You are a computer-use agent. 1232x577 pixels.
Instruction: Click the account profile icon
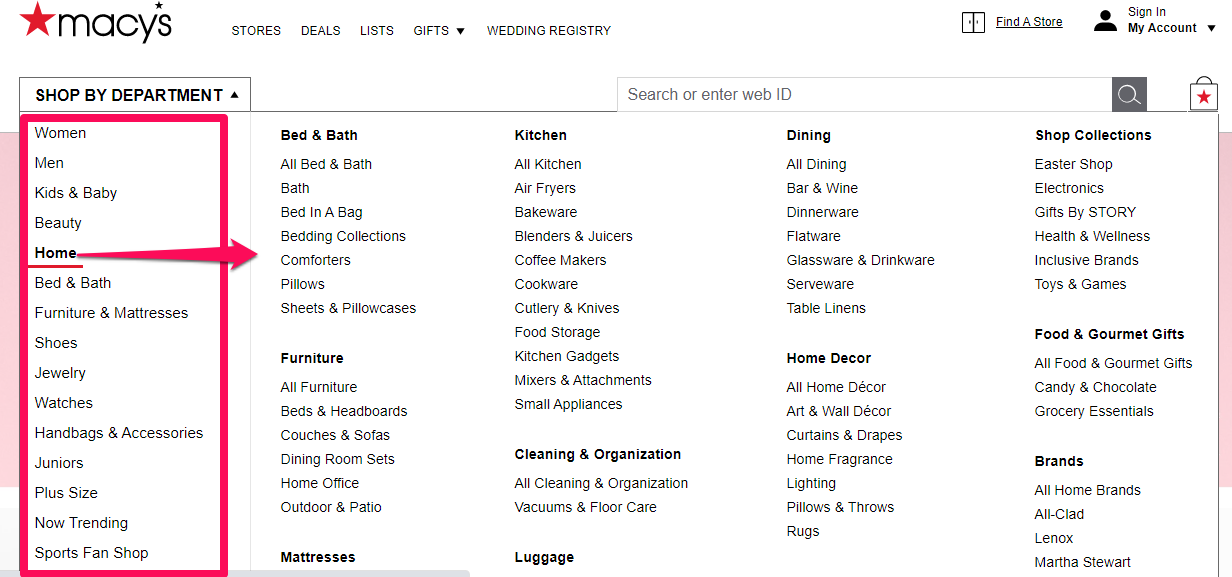click(1105, 21)
